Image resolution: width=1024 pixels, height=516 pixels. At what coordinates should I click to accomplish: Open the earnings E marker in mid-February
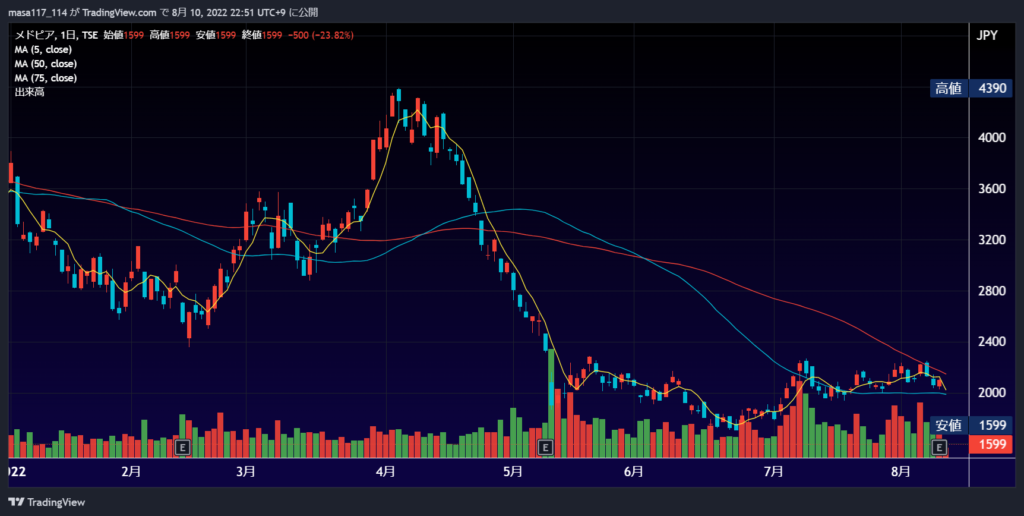[182, 447]
